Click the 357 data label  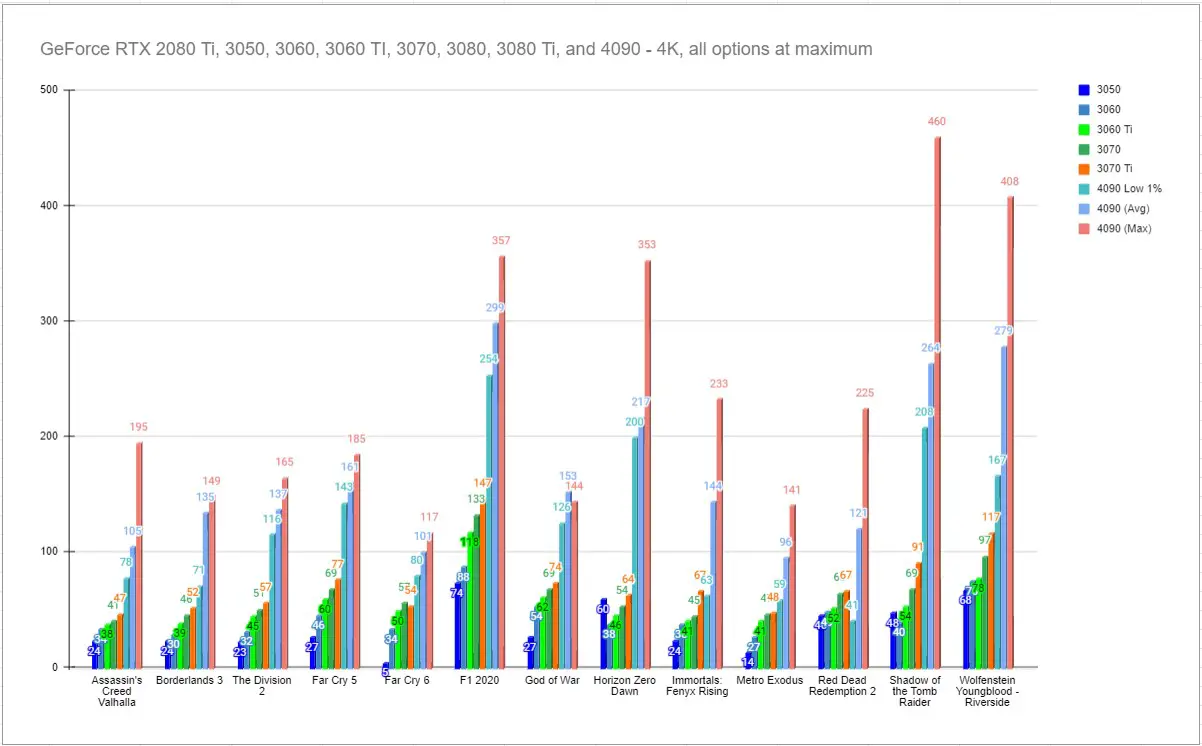coord(502,241)
